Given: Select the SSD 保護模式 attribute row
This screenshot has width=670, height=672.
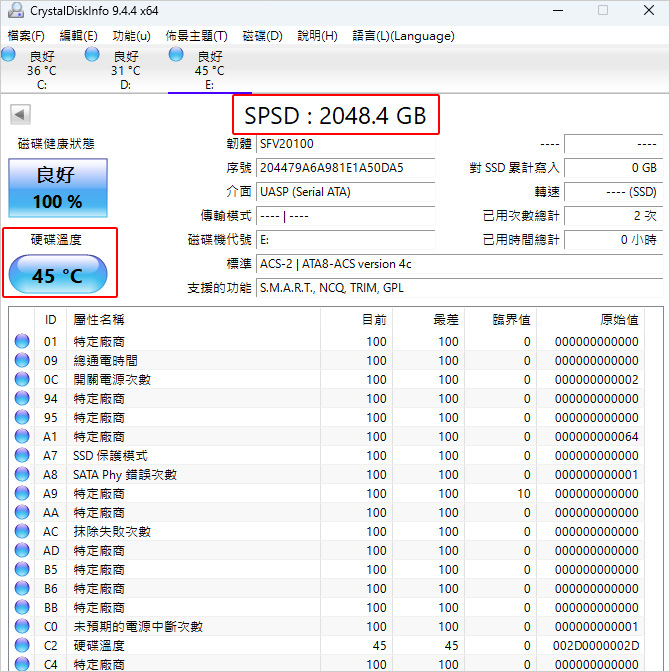Looking at the screenshot, I should coord(327,455).
